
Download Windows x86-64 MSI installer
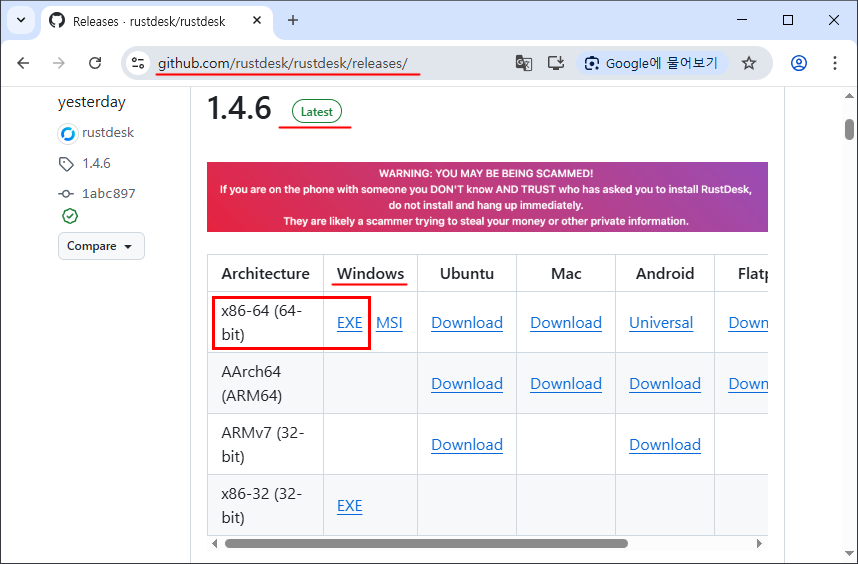coord(389,323)
